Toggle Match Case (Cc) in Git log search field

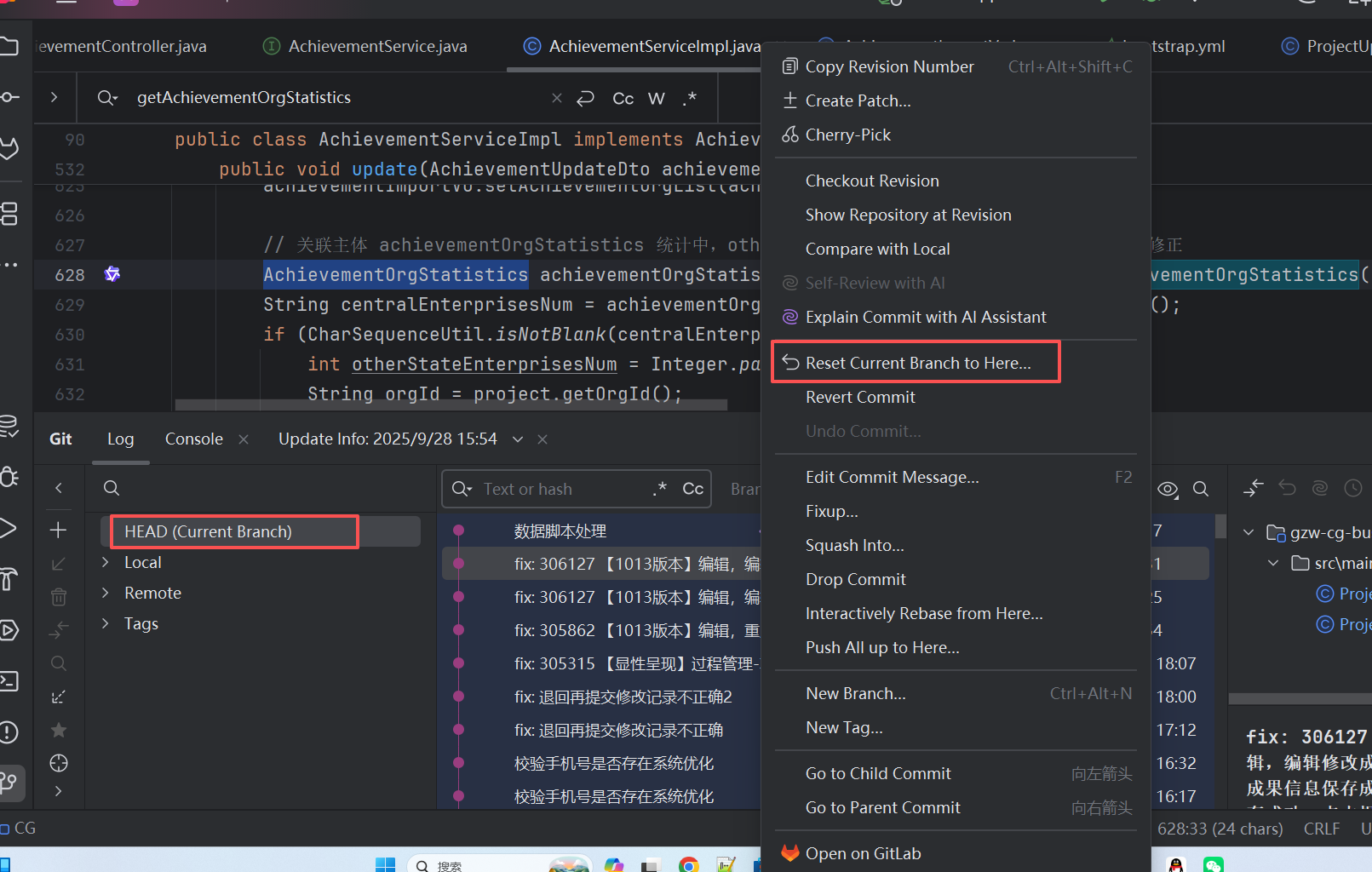(692, 489)
